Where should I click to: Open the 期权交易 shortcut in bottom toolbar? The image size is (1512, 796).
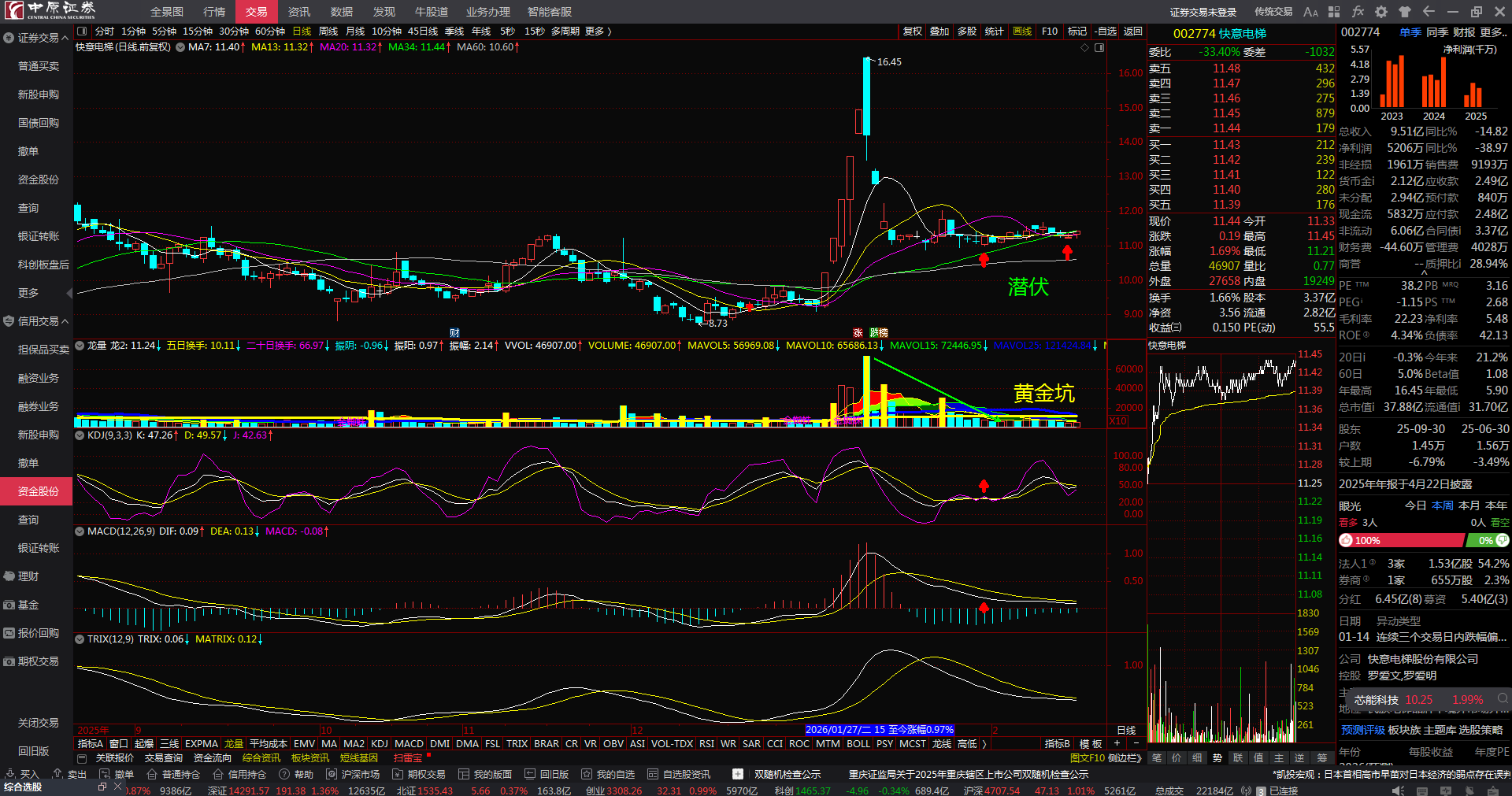click(x=419, y=774)
